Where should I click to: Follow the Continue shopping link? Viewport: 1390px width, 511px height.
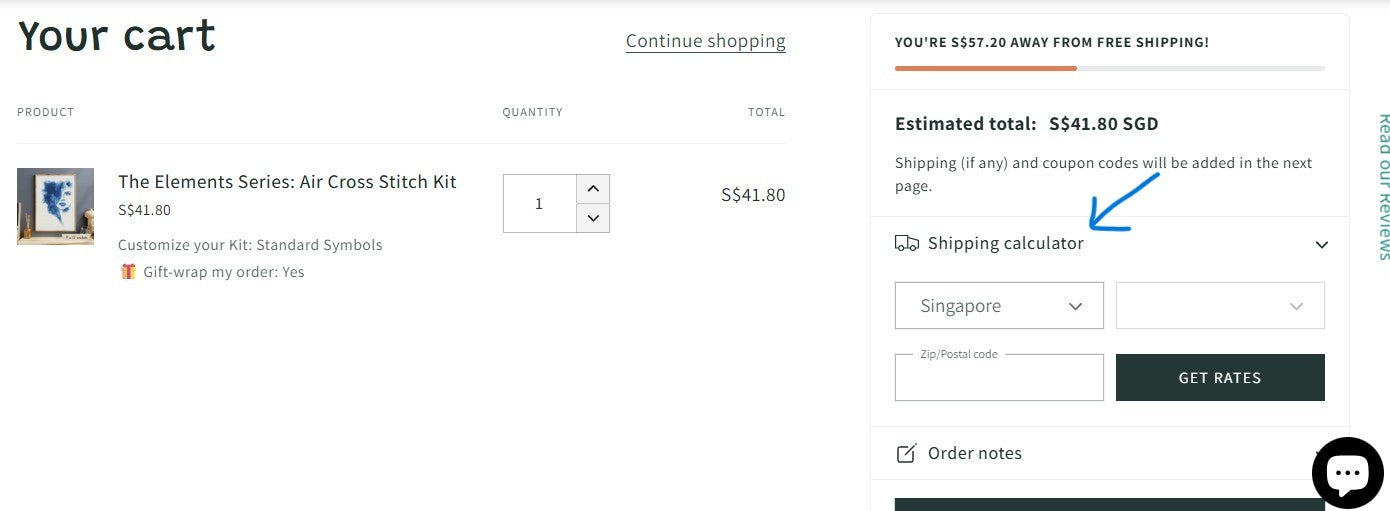(x=705, y=41)
